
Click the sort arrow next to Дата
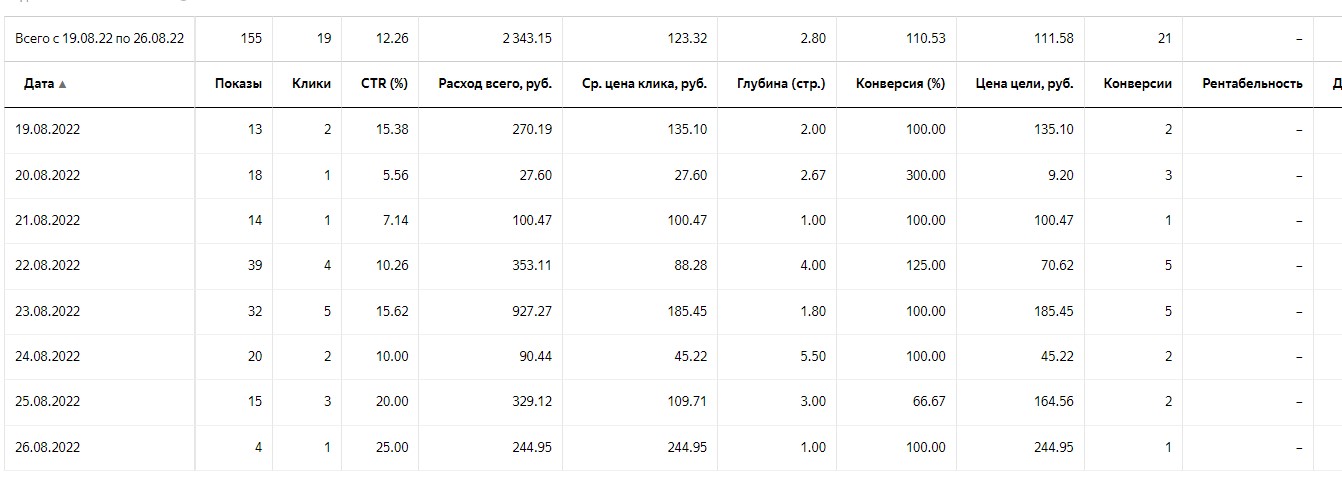(x=63, y=85)
